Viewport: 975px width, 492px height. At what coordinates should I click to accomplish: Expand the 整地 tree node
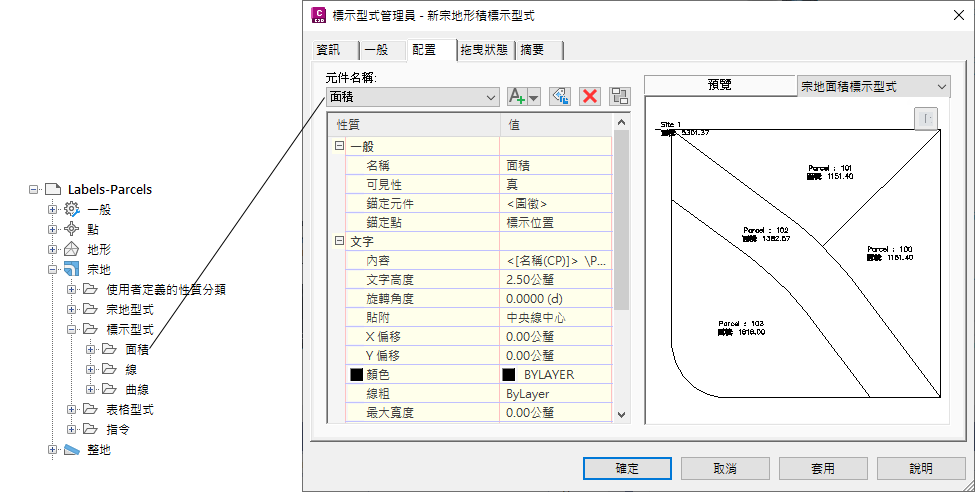[53, 449]
